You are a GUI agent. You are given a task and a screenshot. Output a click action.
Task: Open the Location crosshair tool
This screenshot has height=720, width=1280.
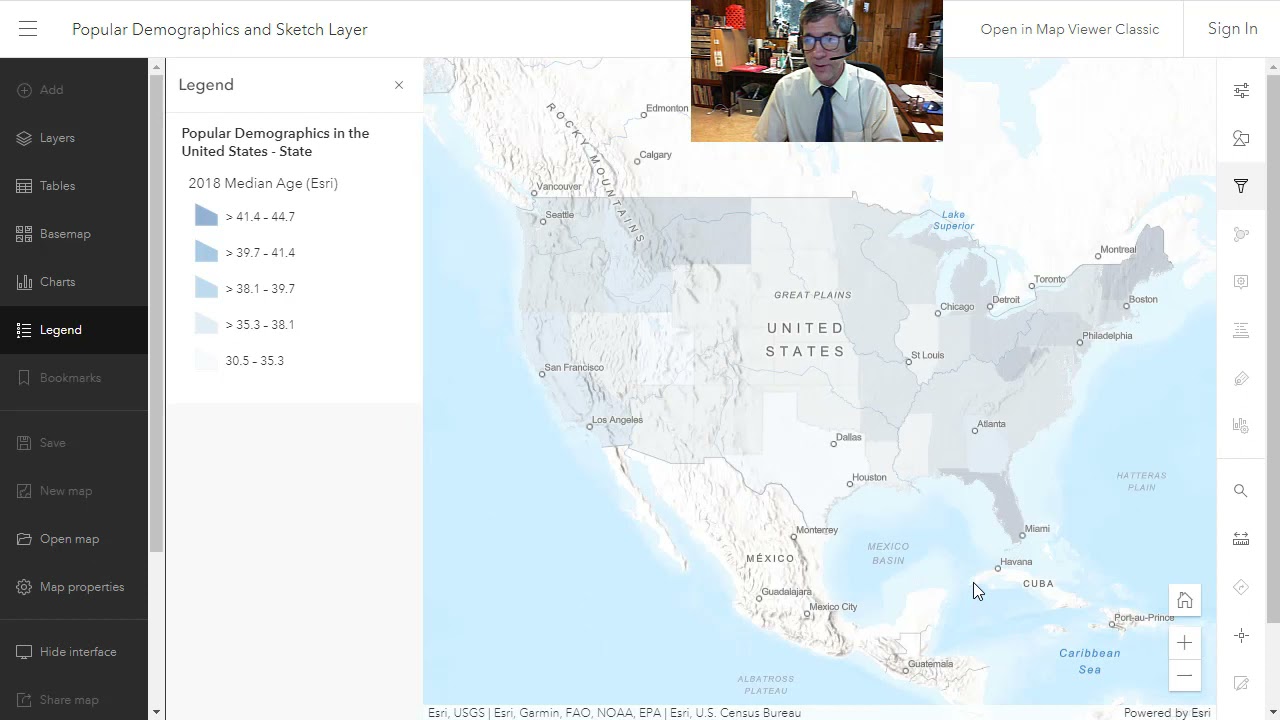pyautogui.click(x=1241, y=635)
